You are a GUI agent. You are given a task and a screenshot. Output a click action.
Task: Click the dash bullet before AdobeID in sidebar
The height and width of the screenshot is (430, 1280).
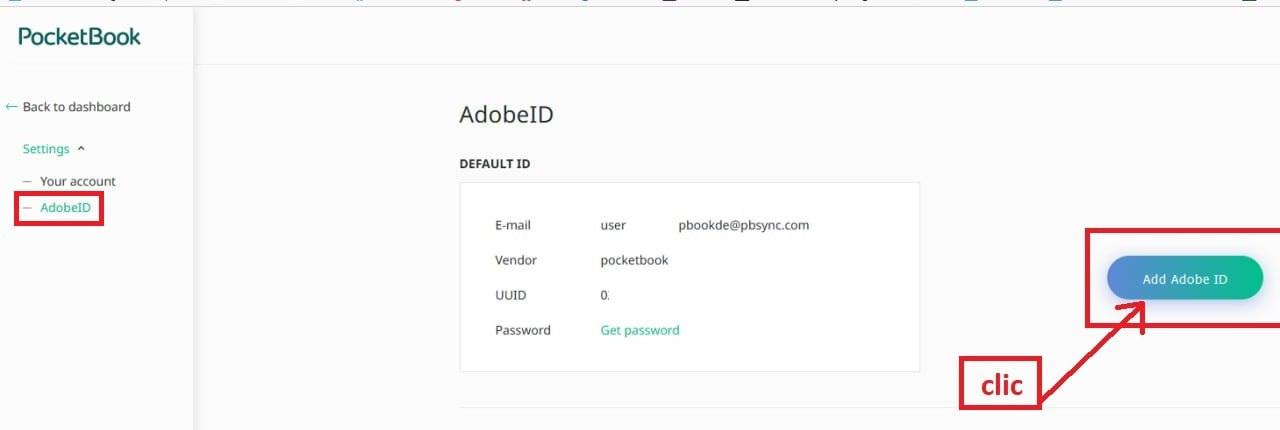pos(27,208)
